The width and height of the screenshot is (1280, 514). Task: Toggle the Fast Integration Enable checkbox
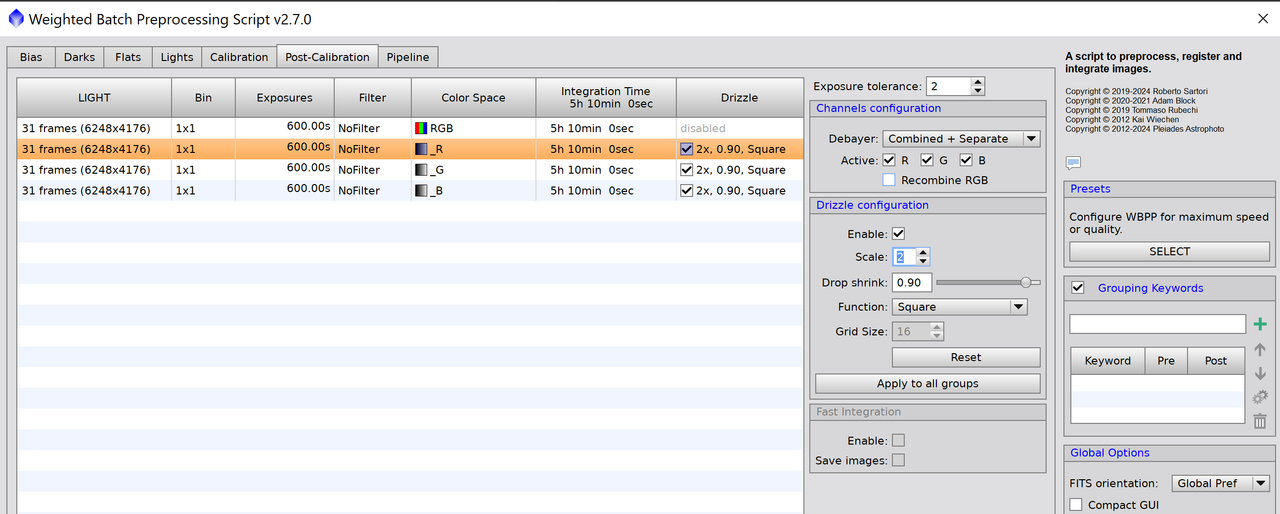click(898, 440)
